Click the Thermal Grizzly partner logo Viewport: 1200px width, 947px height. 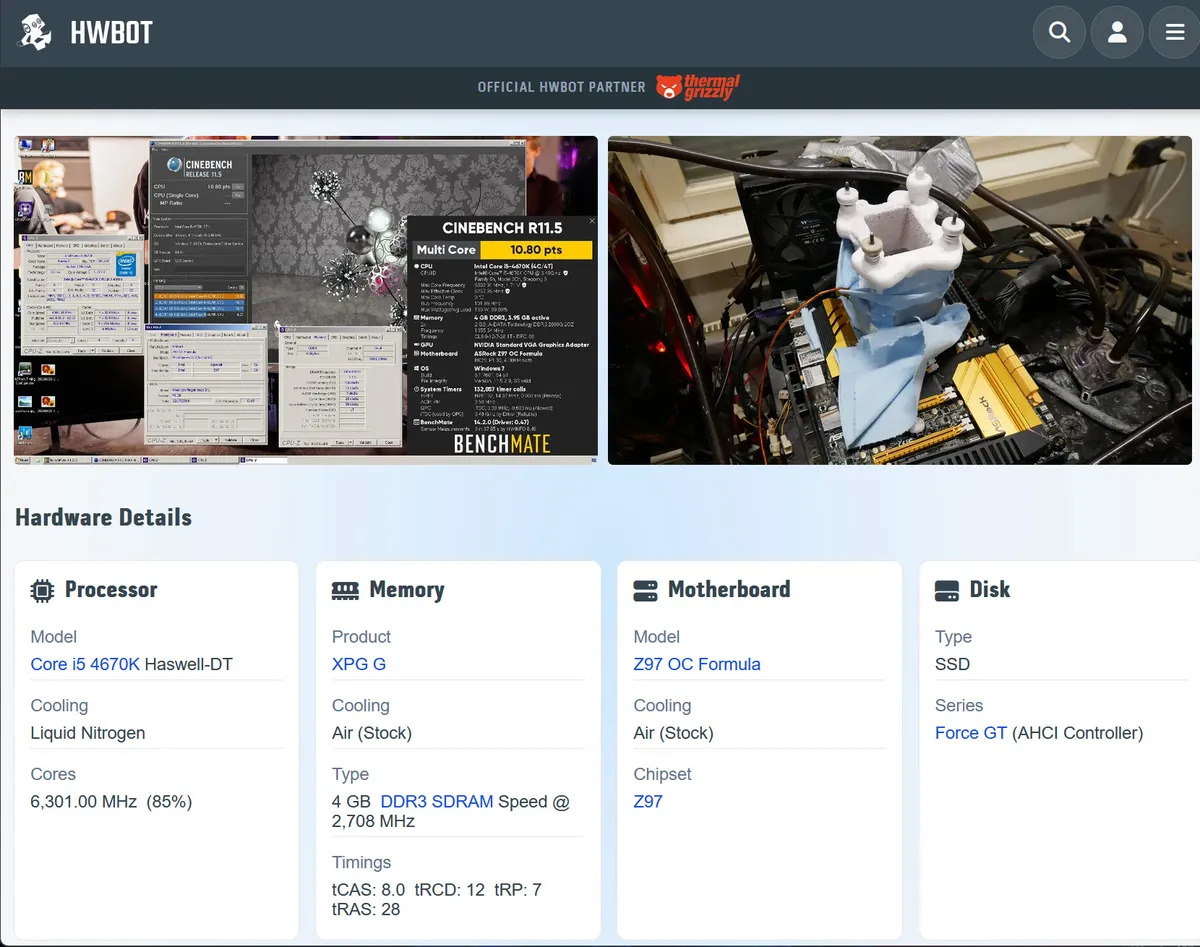click(x=698, y=87)
